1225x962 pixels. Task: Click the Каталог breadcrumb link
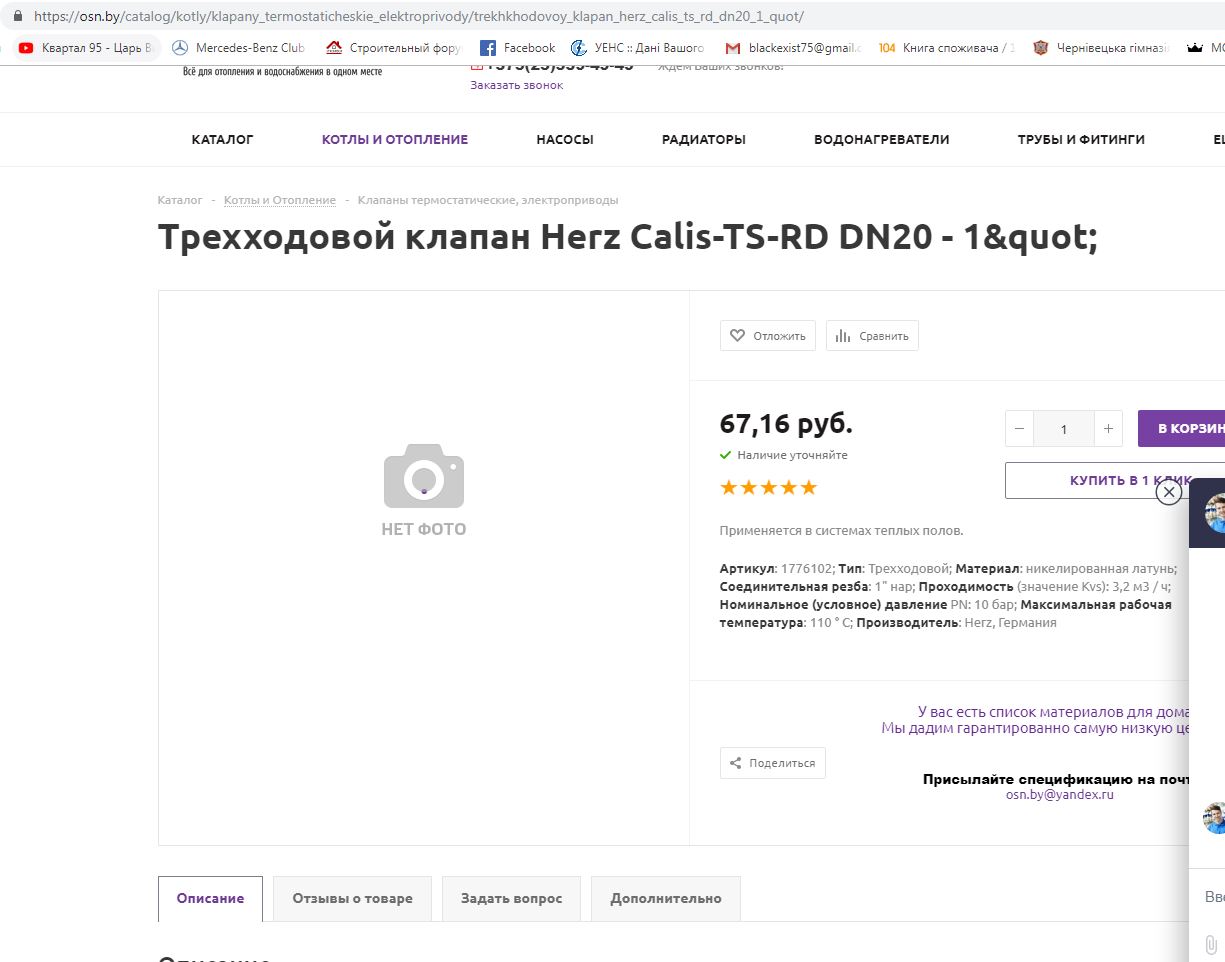180,200
